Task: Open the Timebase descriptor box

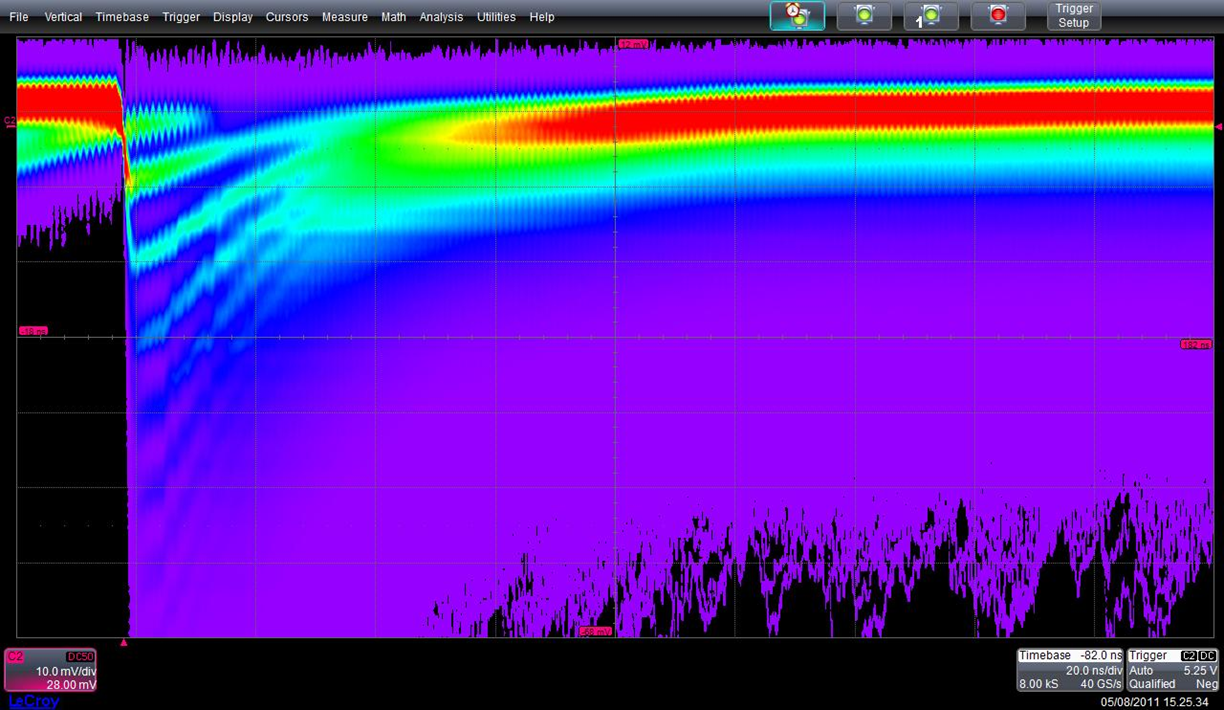Action: coord(1069,670)
